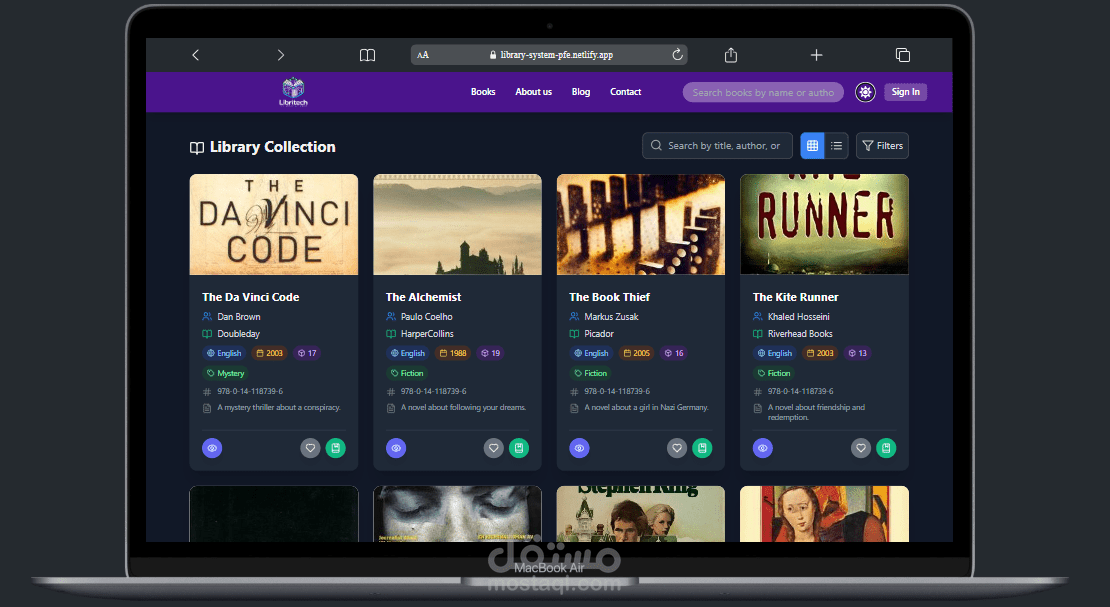Click author name Paulo Coelho

click(x=427, y=317)
